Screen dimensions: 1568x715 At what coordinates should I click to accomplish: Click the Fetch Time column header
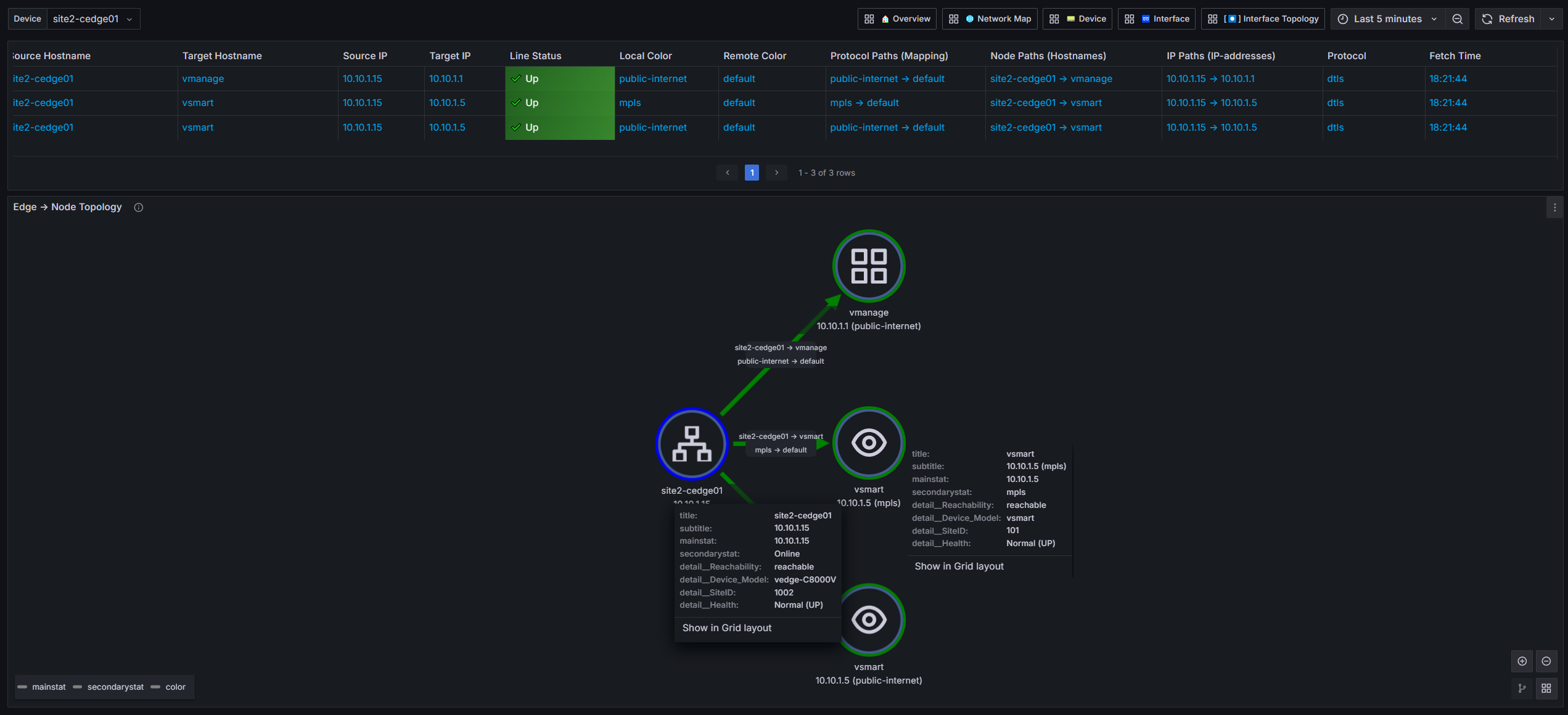click(x=1455, y=55)
